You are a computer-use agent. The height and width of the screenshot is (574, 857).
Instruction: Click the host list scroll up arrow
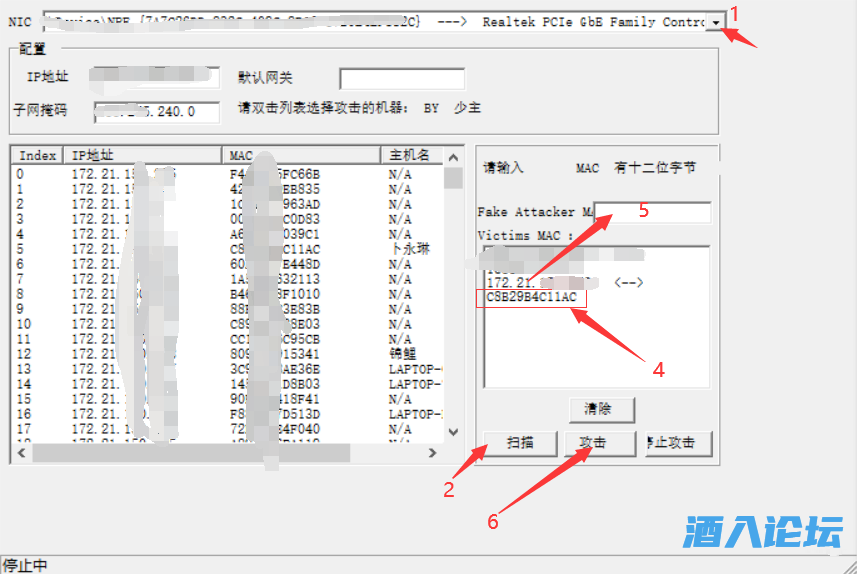(453, 157)
